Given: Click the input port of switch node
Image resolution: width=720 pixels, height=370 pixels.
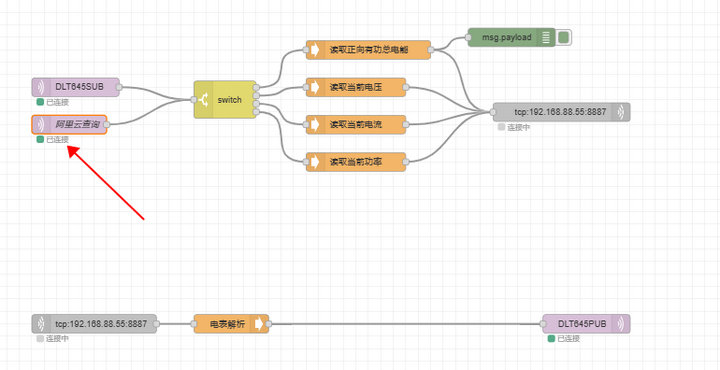Looking at the screenshot, I should [x=194, y=100].
